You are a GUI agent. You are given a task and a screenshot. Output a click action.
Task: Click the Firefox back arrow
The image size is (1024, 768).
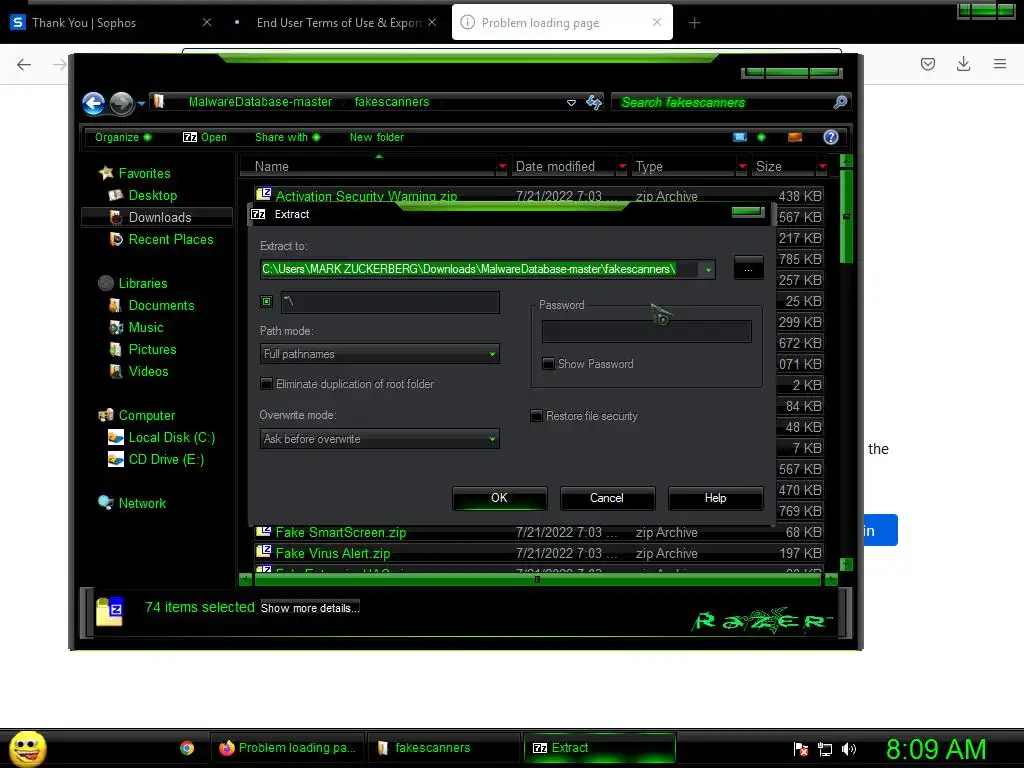tap(24, 64)
